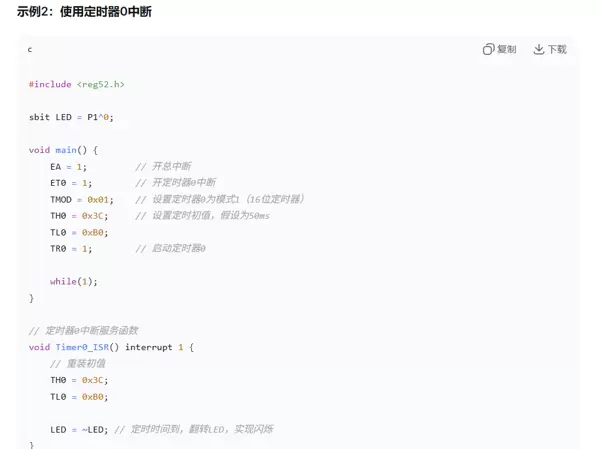Click the EA = 1 statement
The width and height of the screenshot is (600, 449).
(70, 166)
